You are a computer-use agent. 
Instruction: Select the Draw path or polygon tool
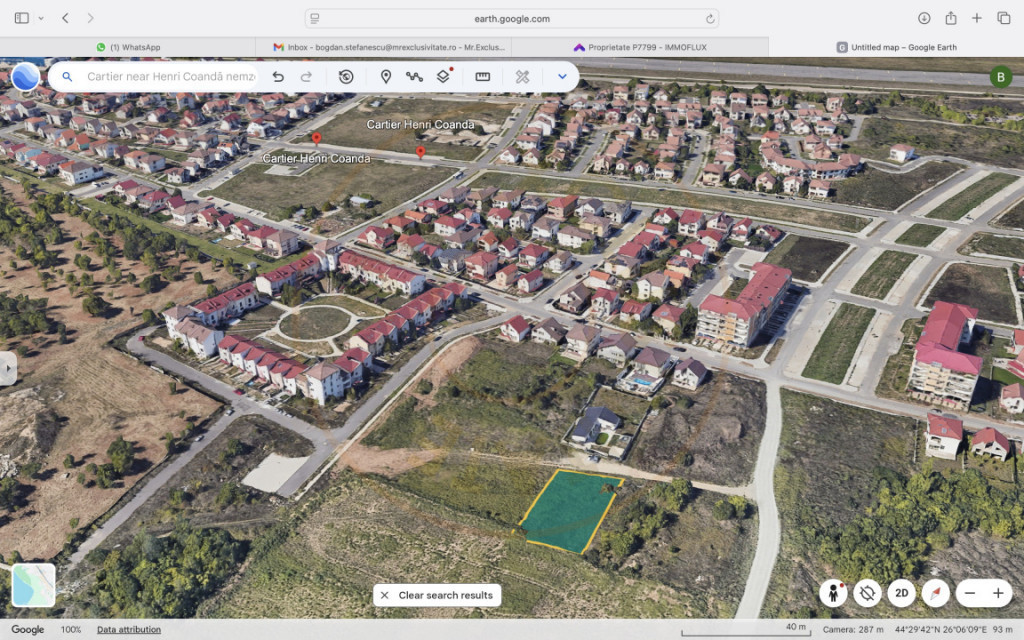pos(414,76)
